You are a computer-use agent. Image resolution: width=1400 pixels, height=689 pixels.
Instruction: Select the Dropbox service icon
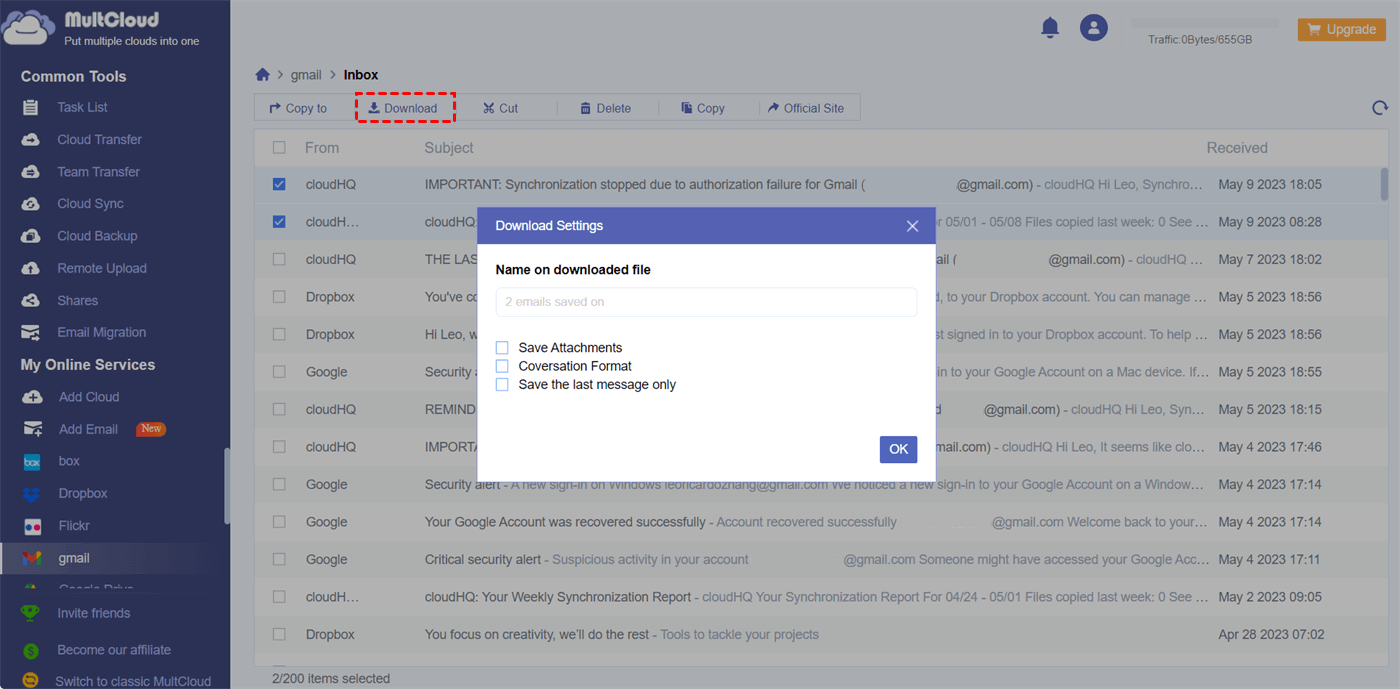[32, 494]
